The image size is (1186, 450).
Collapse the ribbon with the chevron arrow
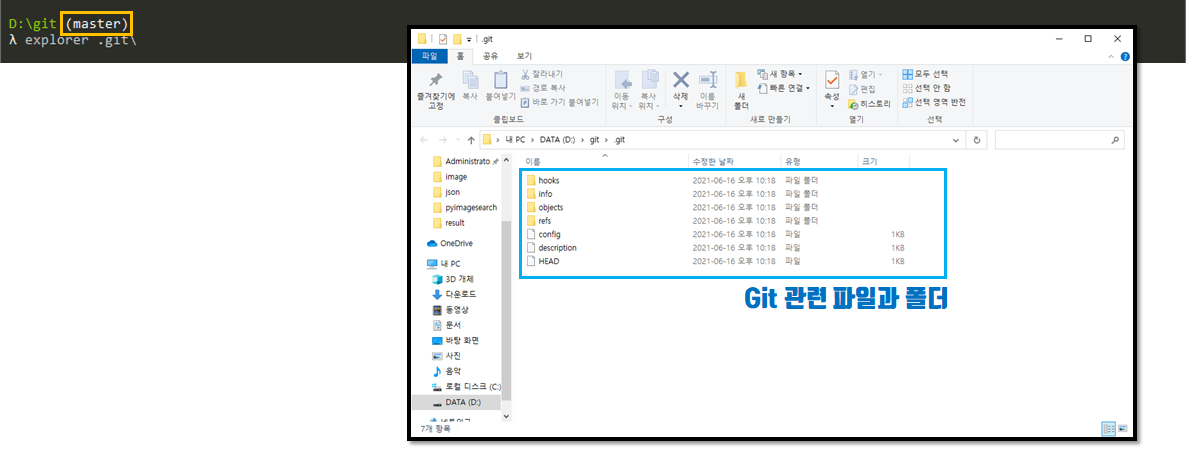tap(1111, 57)
